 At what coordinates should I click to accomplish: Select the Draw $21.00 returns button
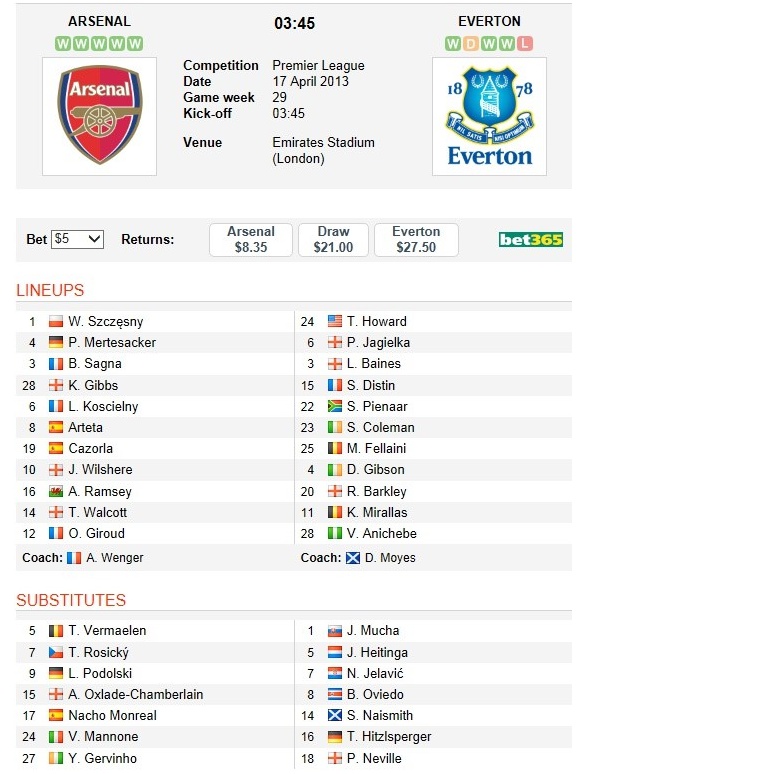point(333,239)
